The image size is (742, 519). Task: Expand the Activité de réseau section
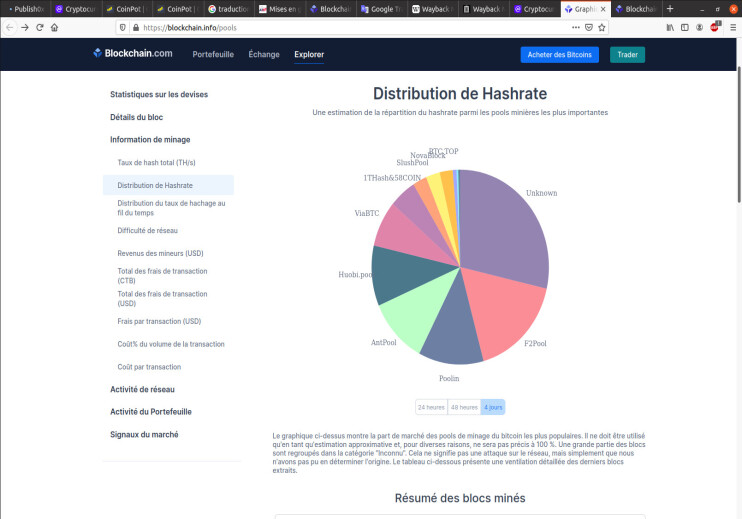click(142, 389)
